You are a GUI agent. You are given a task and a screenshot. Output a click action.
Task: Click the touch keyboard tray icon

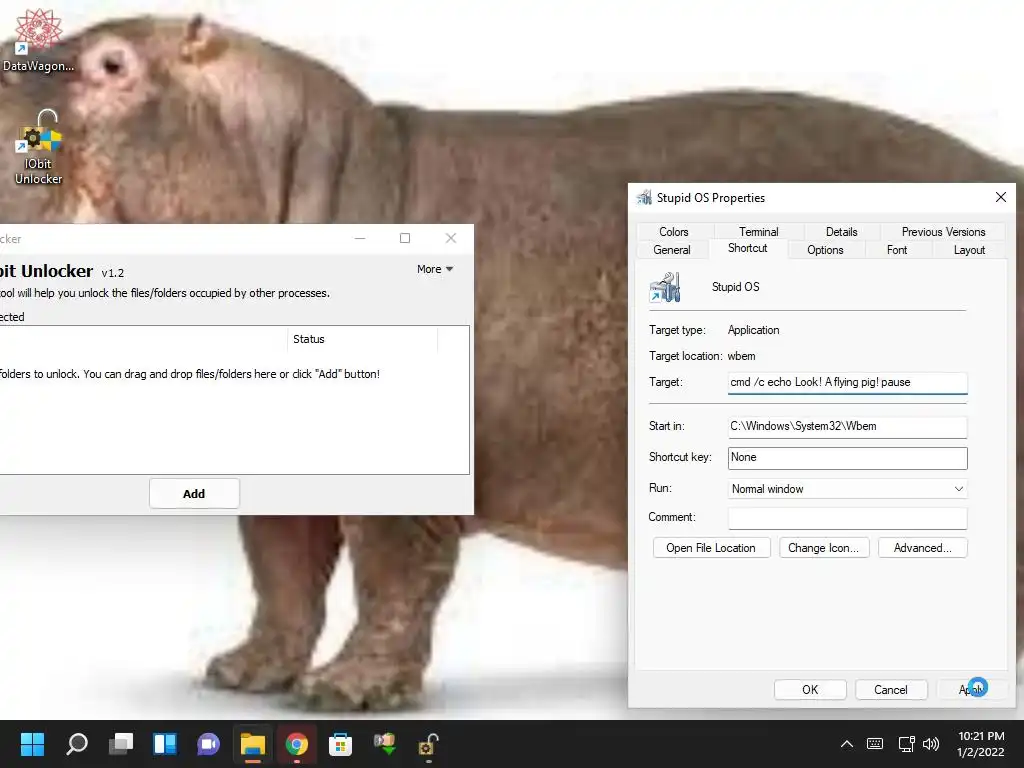point(874,744)
